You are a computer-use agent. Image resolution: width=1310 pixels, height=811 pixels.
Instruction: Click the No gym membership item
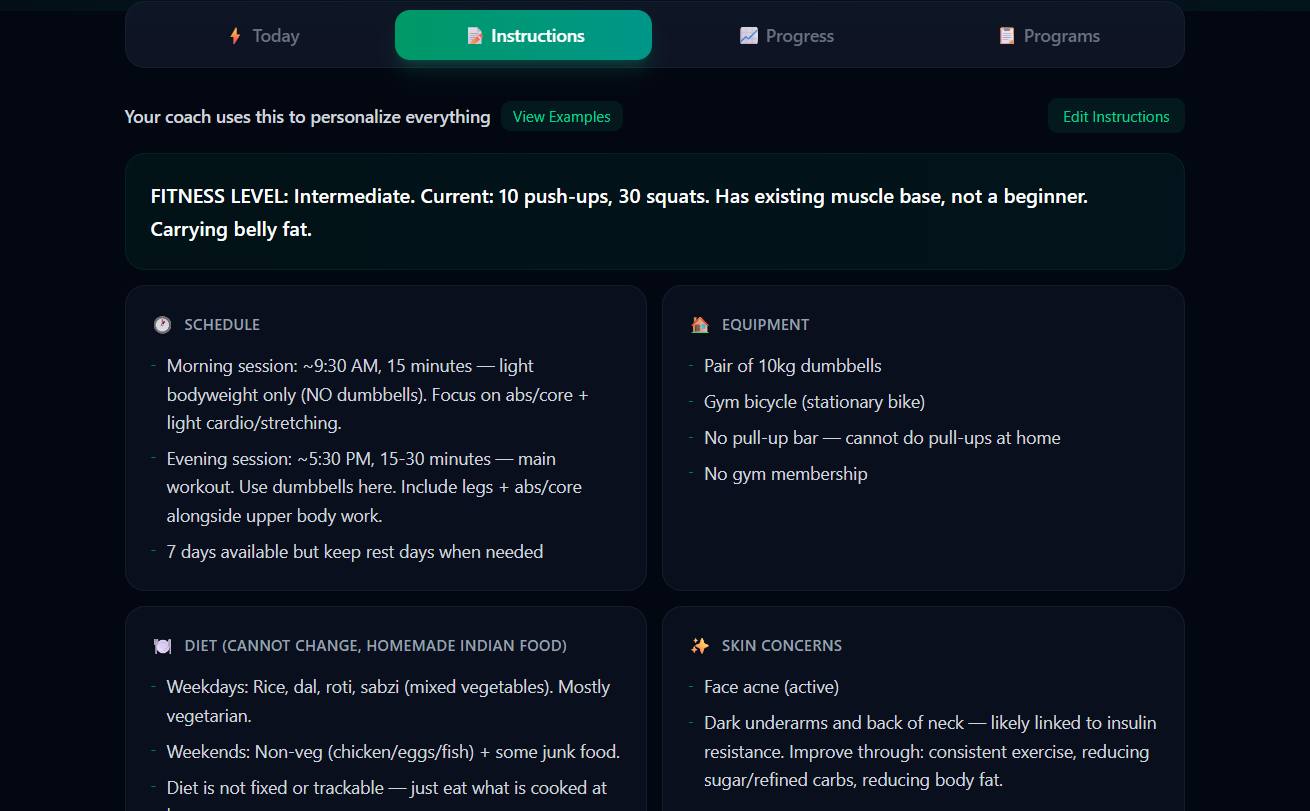point(786,474)
